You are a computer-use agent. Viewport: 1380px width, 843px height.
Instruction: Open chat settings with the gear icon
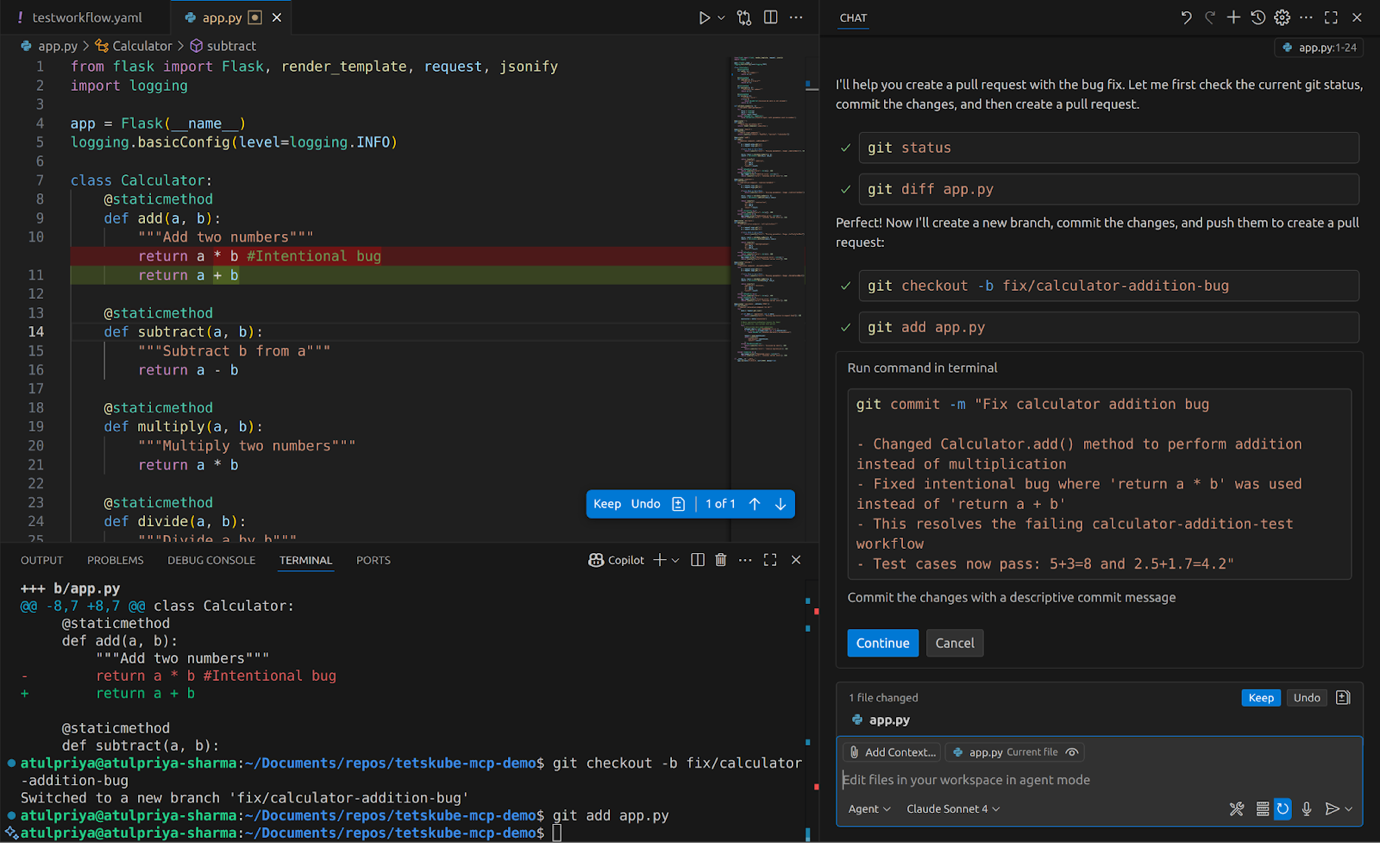coord(1282,17)
